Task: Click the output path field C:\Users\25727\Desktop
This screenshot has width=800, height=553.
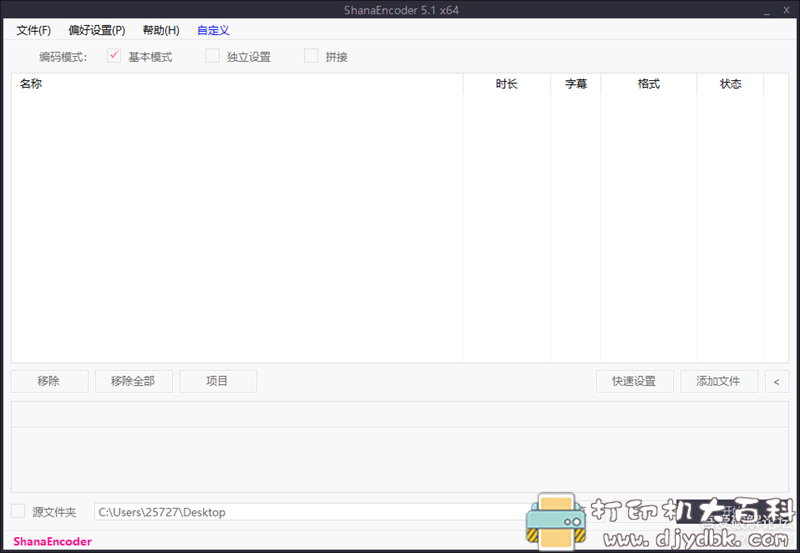Action: coord(311,512)
